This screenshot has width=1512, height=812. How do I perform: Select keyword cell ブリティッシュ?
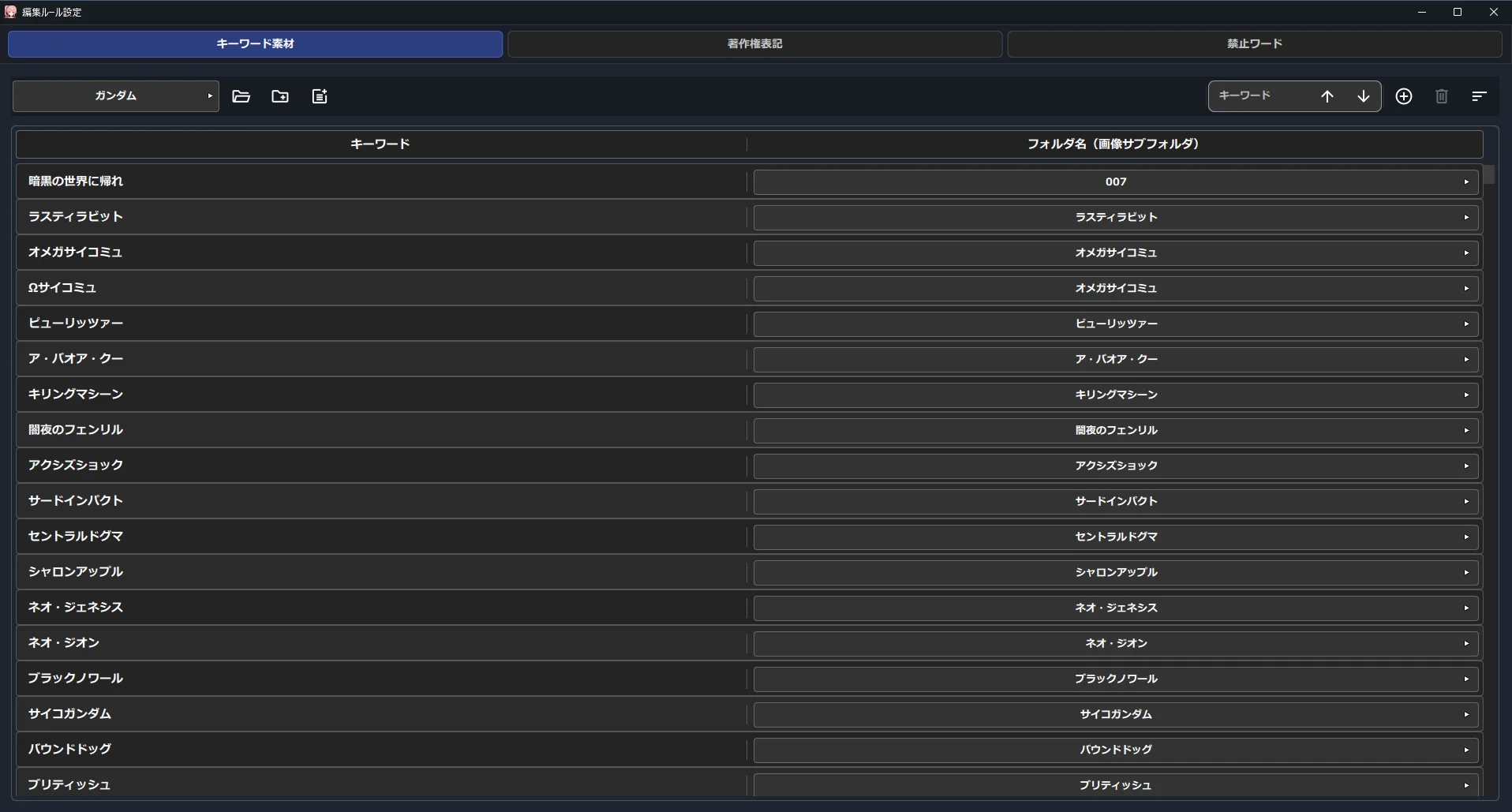[x=381, y=784]
